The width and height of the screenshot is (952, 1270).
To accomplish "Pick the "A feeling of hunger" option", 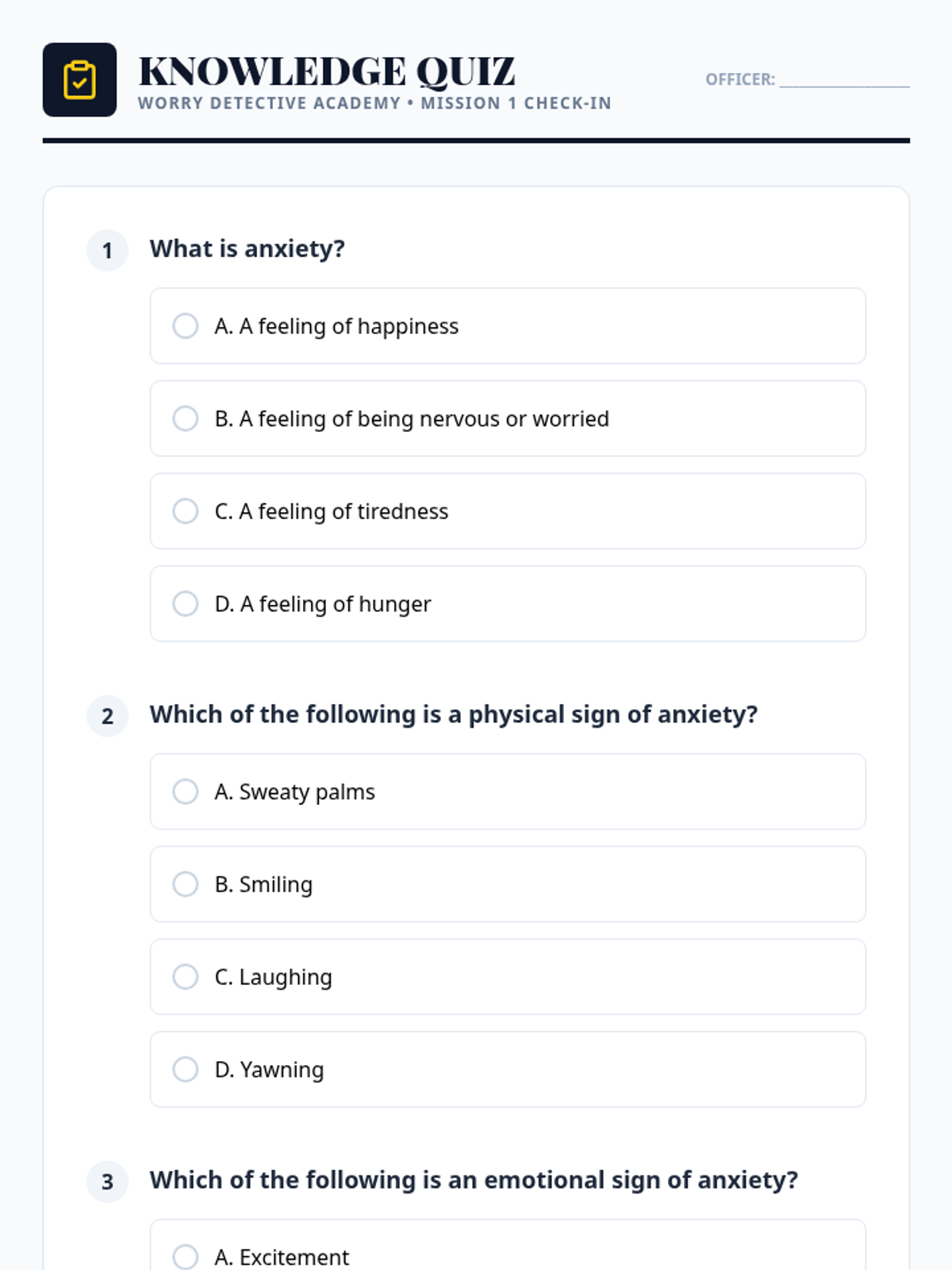I will tap(186, 604).
